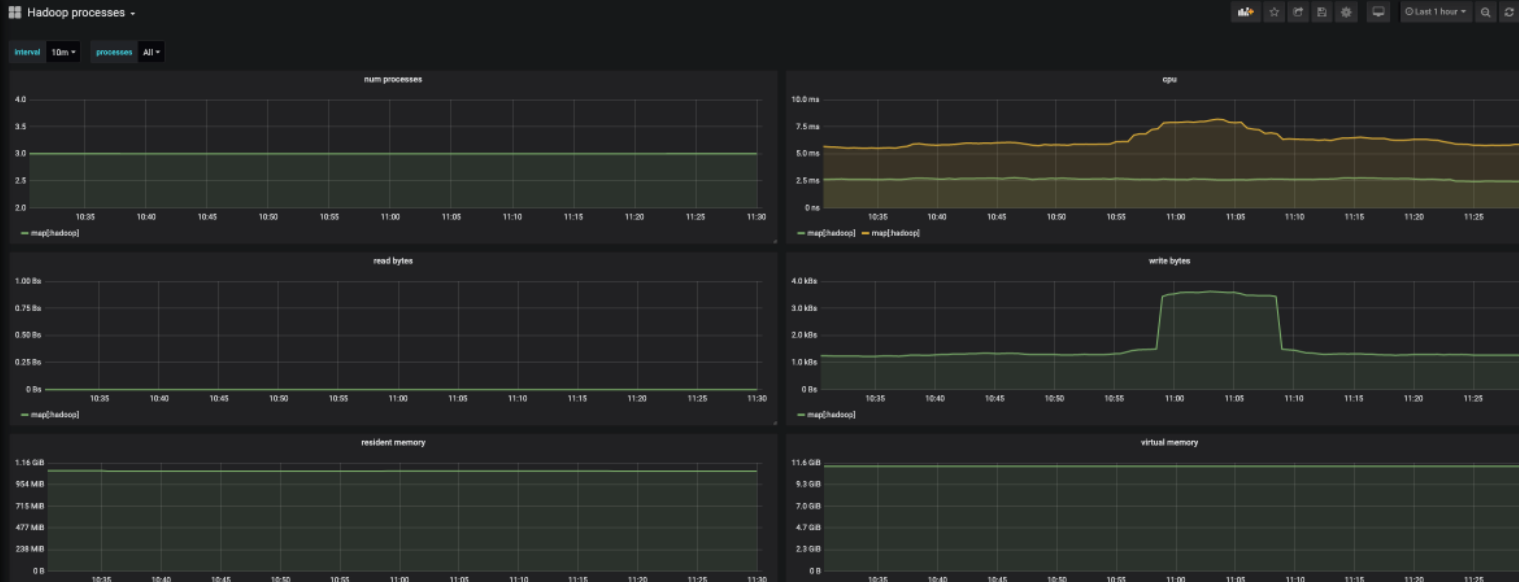The width and height of the screenshot is (1519, 582).
Task: Expand the processes All dropdown
Action: point(151,52)
